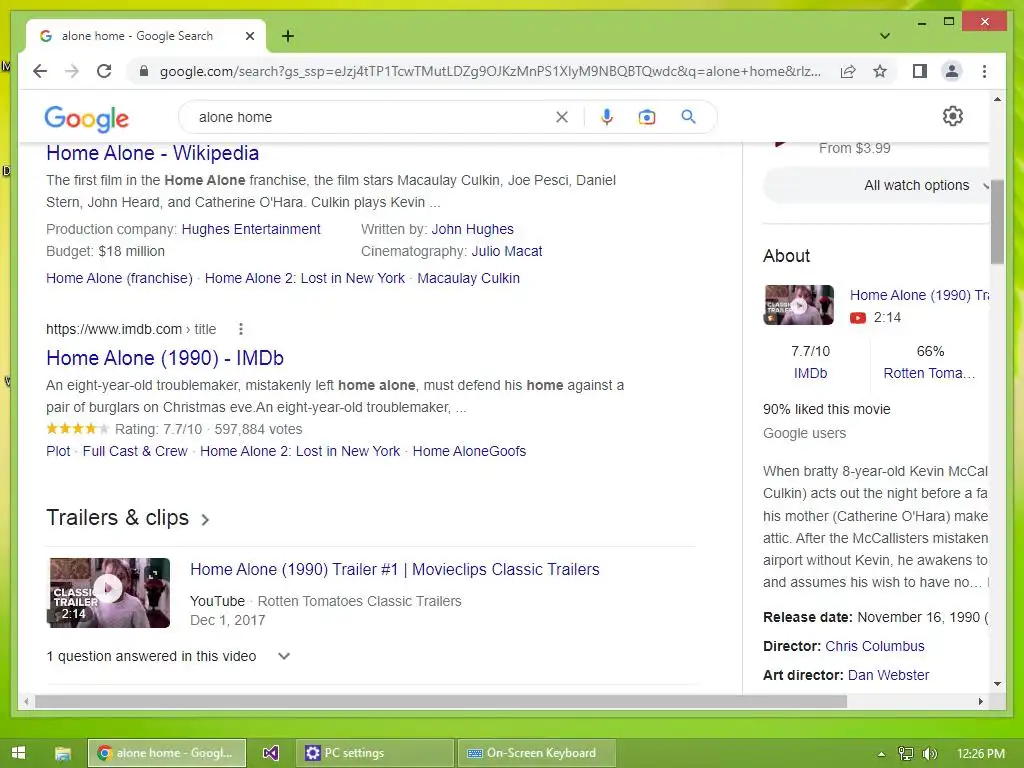Image resolution: width=1024 pixels, height=768 pixels.
Task: Click the horizontal scroll right arrow
Action: tap(980, 701)
